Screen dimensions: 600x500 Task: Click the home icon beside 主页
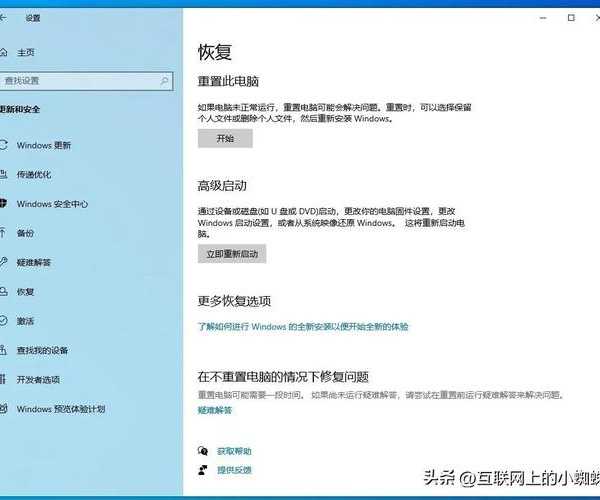pyautogui.click(x=3, y=52)
